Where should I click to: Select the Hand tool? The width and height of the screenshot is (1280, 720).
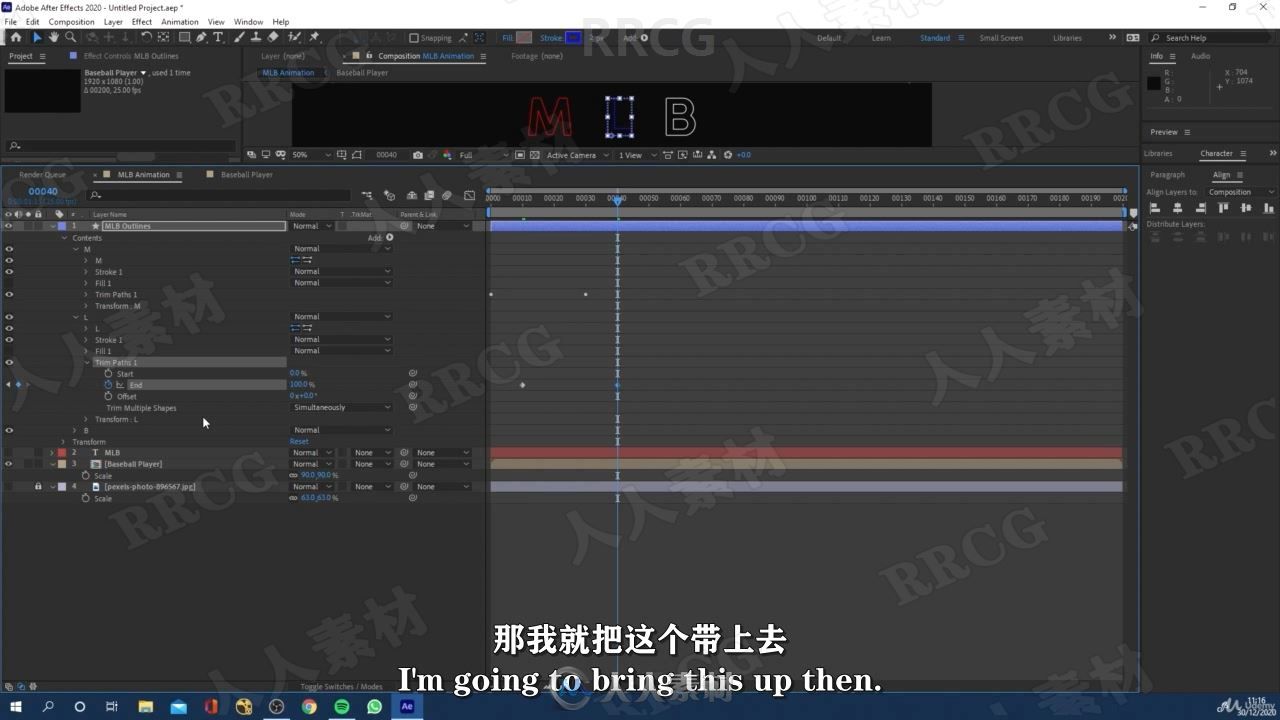pos(53,37)
